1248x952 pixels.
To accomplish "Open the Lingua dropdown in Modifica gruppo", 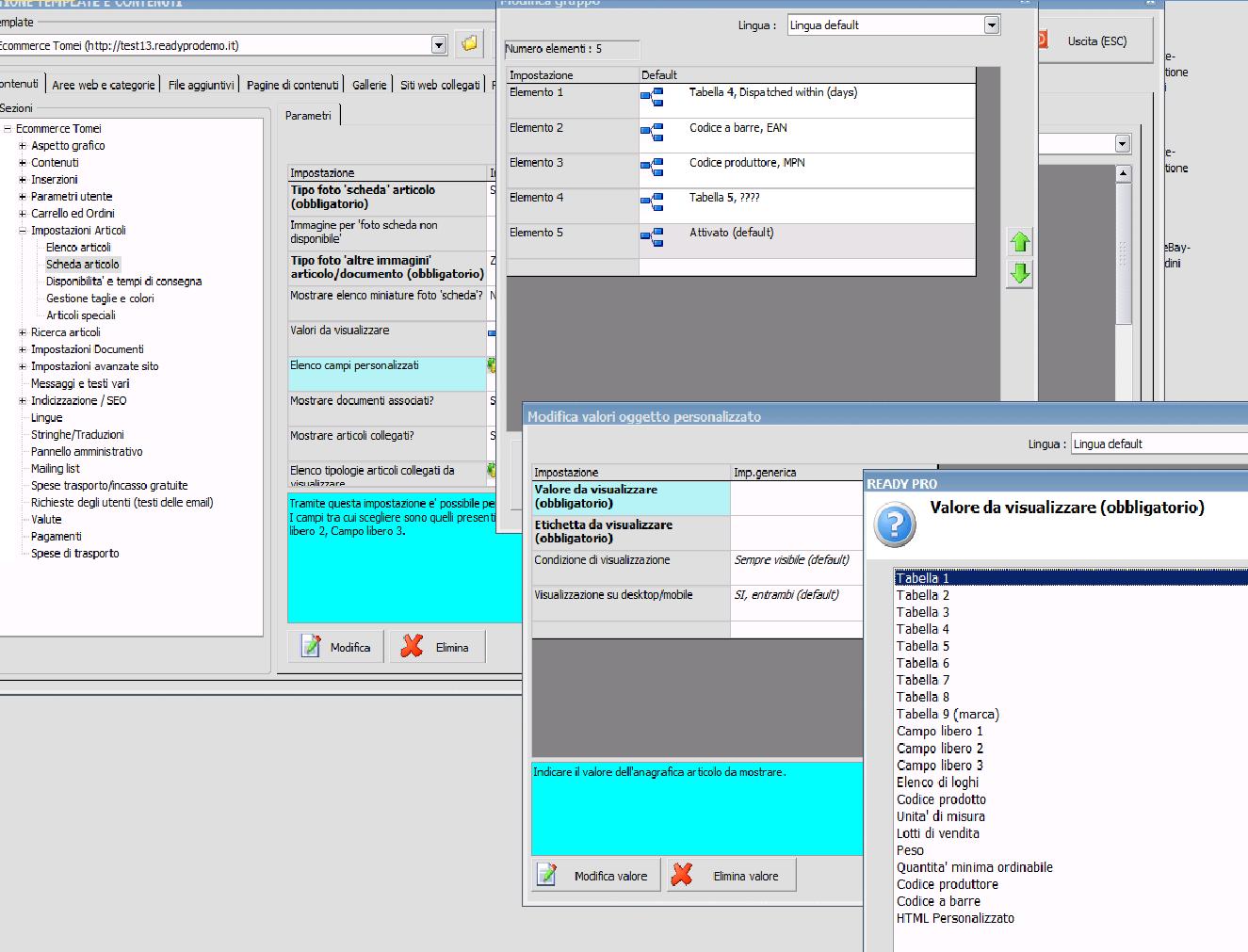I will coord(992,25).
